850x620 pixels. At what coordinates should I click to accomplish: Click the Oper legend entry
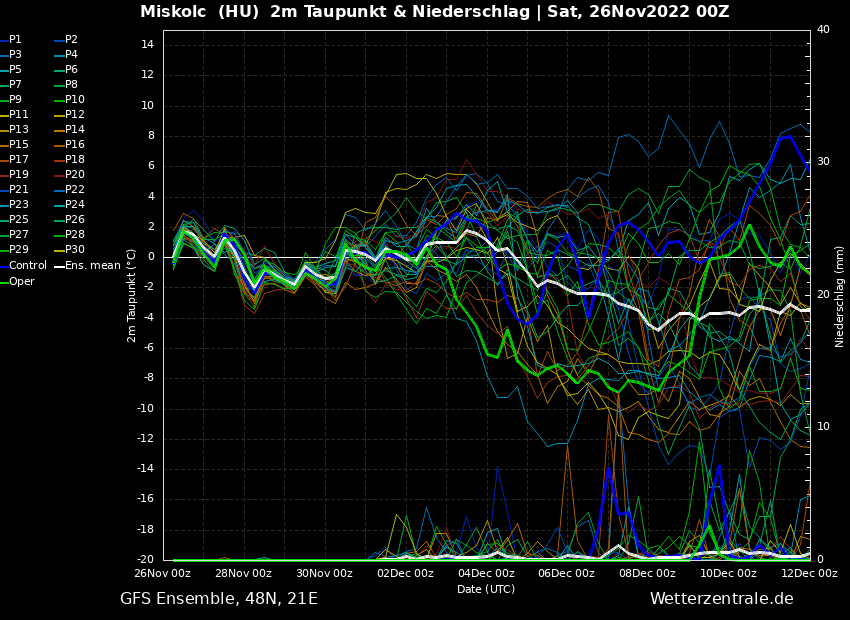22,282
